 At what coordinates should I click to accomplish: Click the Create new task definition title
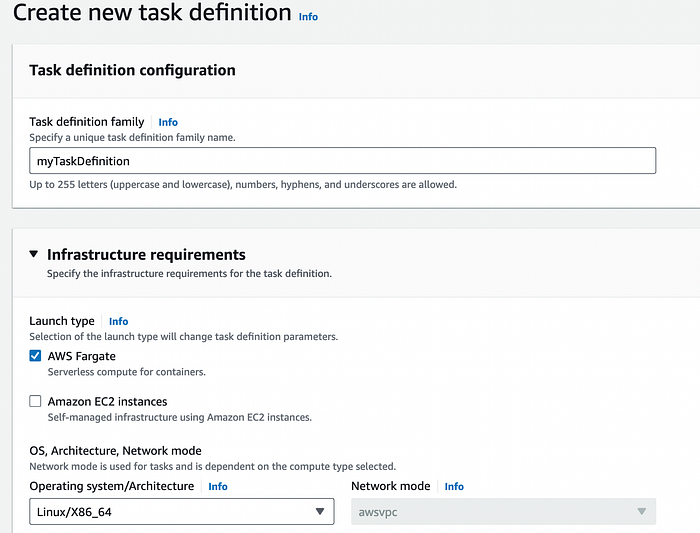[152, 14]
